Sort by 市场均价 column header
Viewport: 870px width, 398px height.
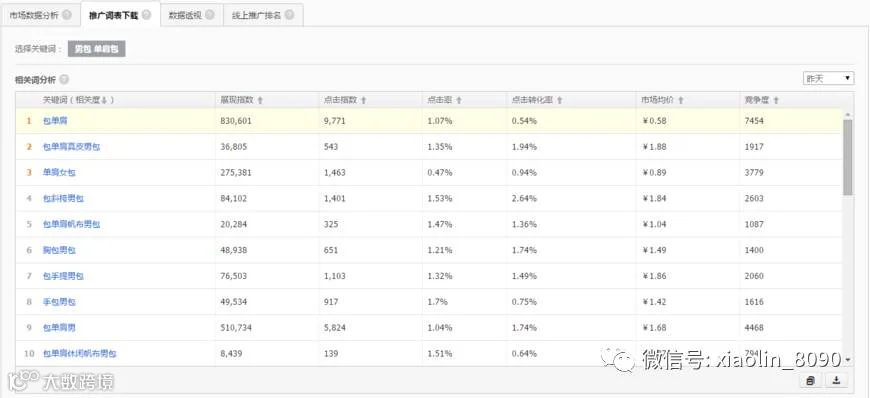(x=662, y=100)
